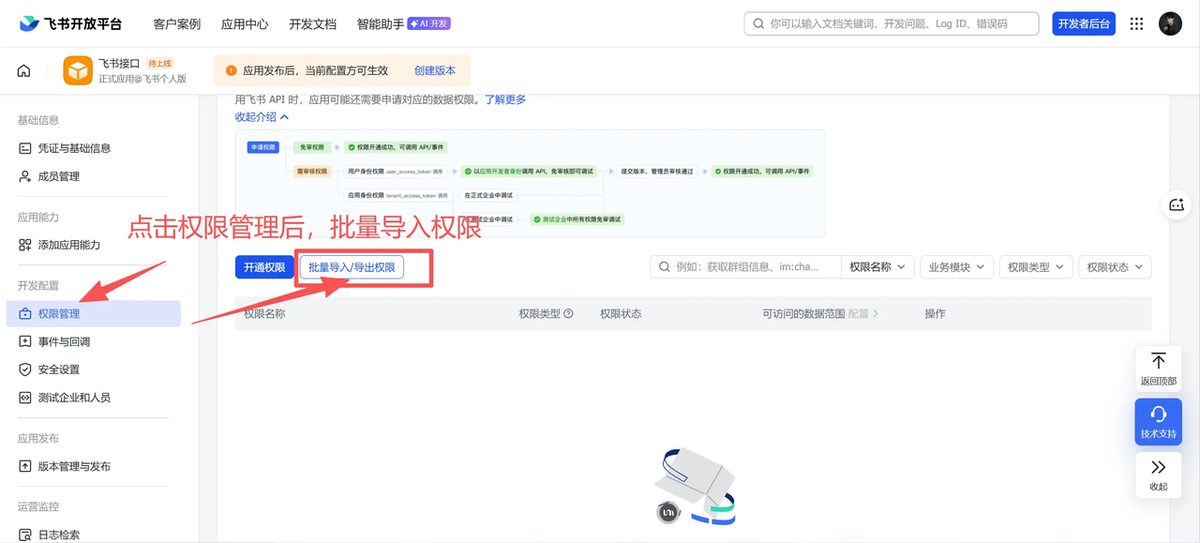Open 智能助手 in top navigation
This screenshot has height=543, width=1200.
pyautogui.click(x=380, y=24)
